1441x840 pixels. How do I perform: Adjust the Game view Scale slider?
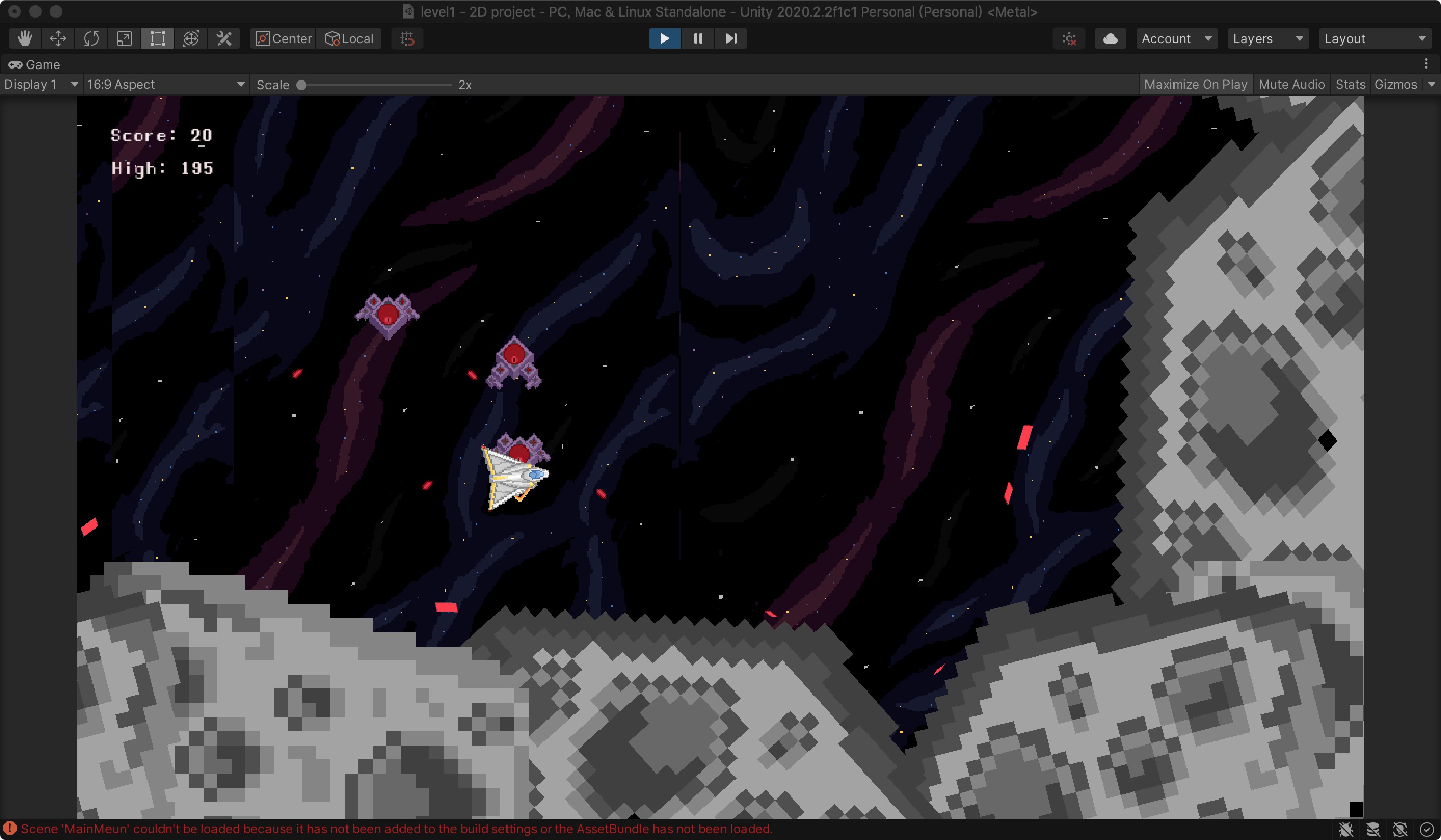(x=302, y=85)
